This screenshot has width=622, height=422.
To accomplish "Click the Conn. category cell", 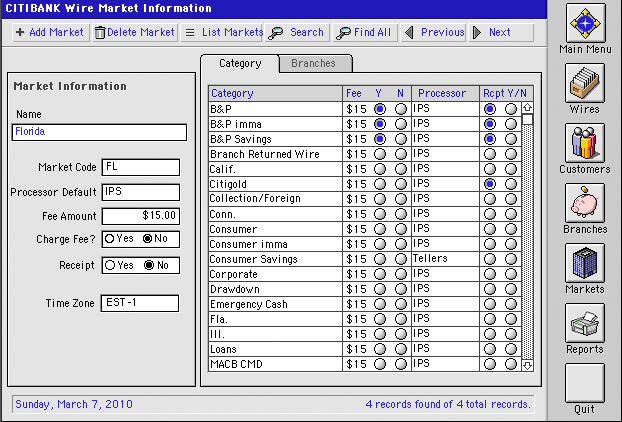I will (x=275, y=214).
